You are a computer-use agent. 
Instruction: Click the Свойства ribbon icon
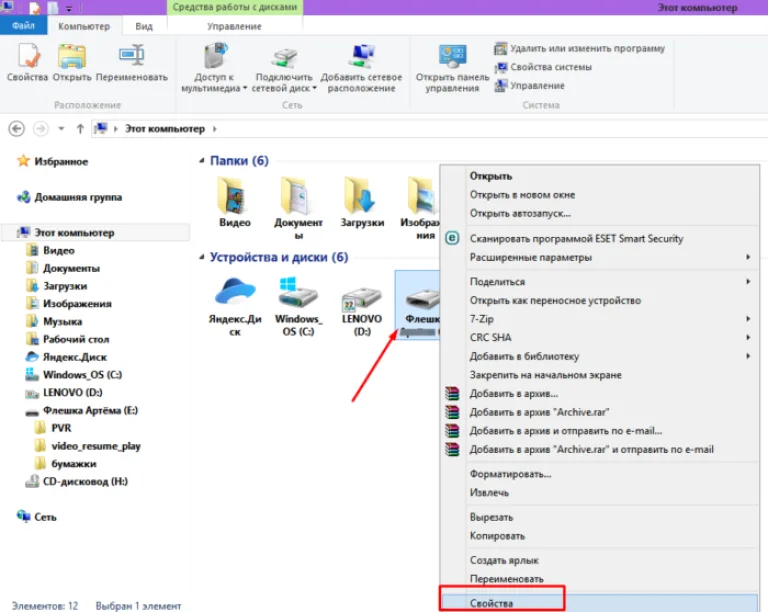(x=27, y=62)
